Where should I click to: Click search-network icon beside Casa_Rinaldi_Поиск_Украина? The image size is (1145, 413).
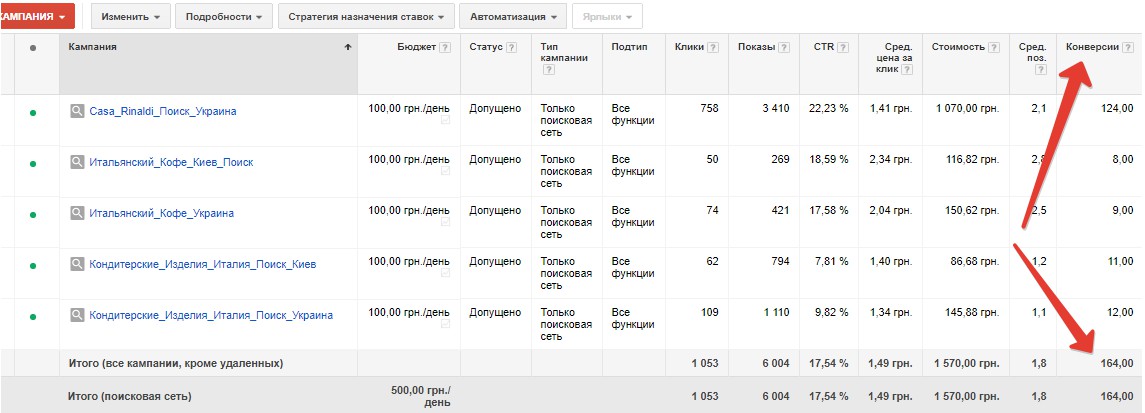pos(78,111)
